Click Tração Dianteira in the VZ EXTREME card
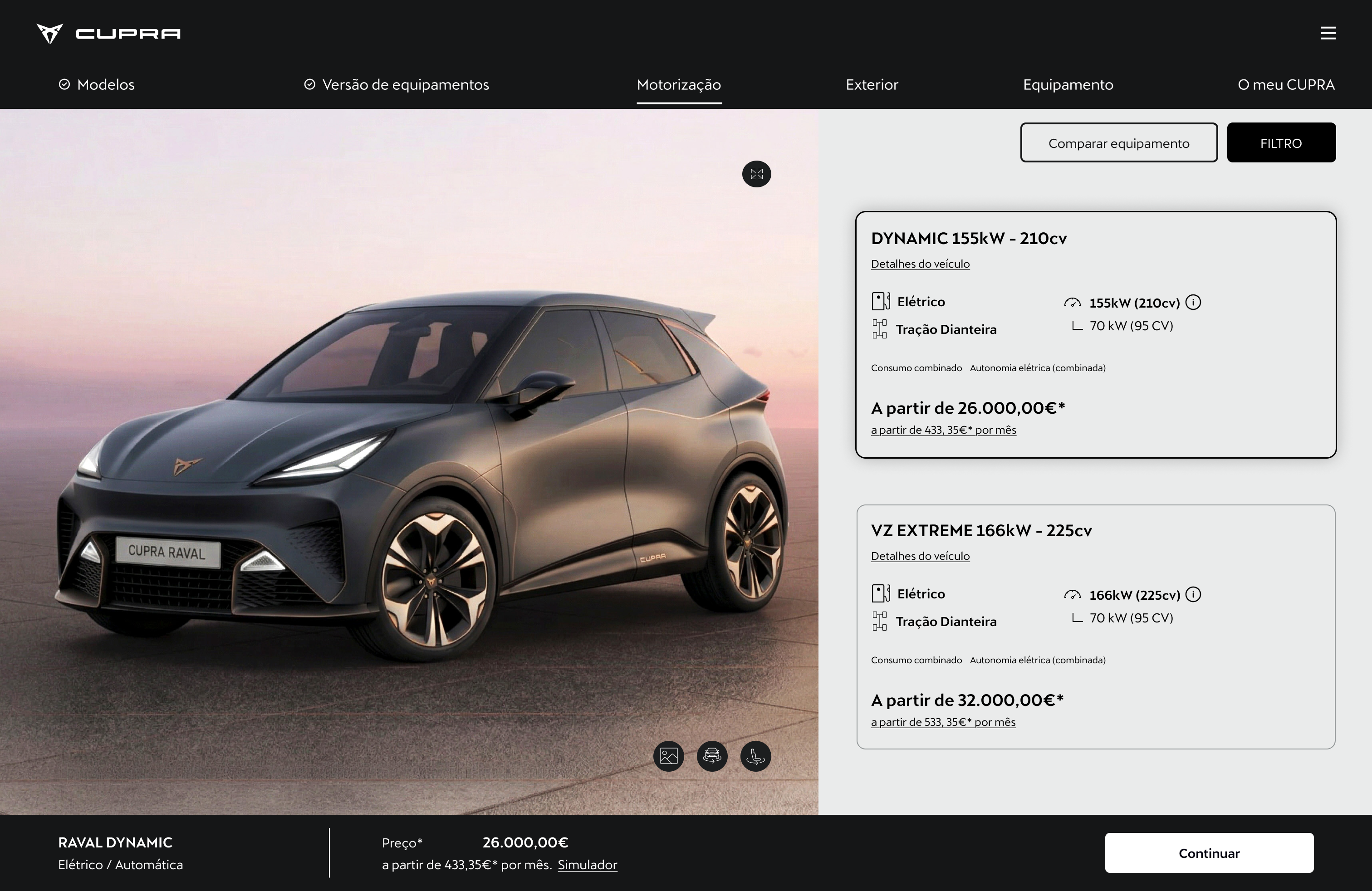Viewport: 1372px width, 891px height. tap(946, 621)
